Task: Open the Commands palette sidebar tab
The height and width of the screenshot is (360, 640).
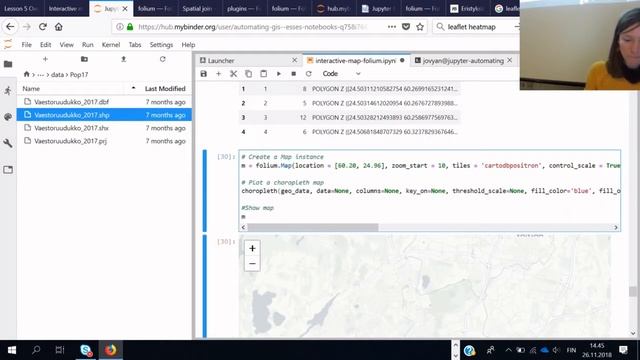Action: coord(8,117)
